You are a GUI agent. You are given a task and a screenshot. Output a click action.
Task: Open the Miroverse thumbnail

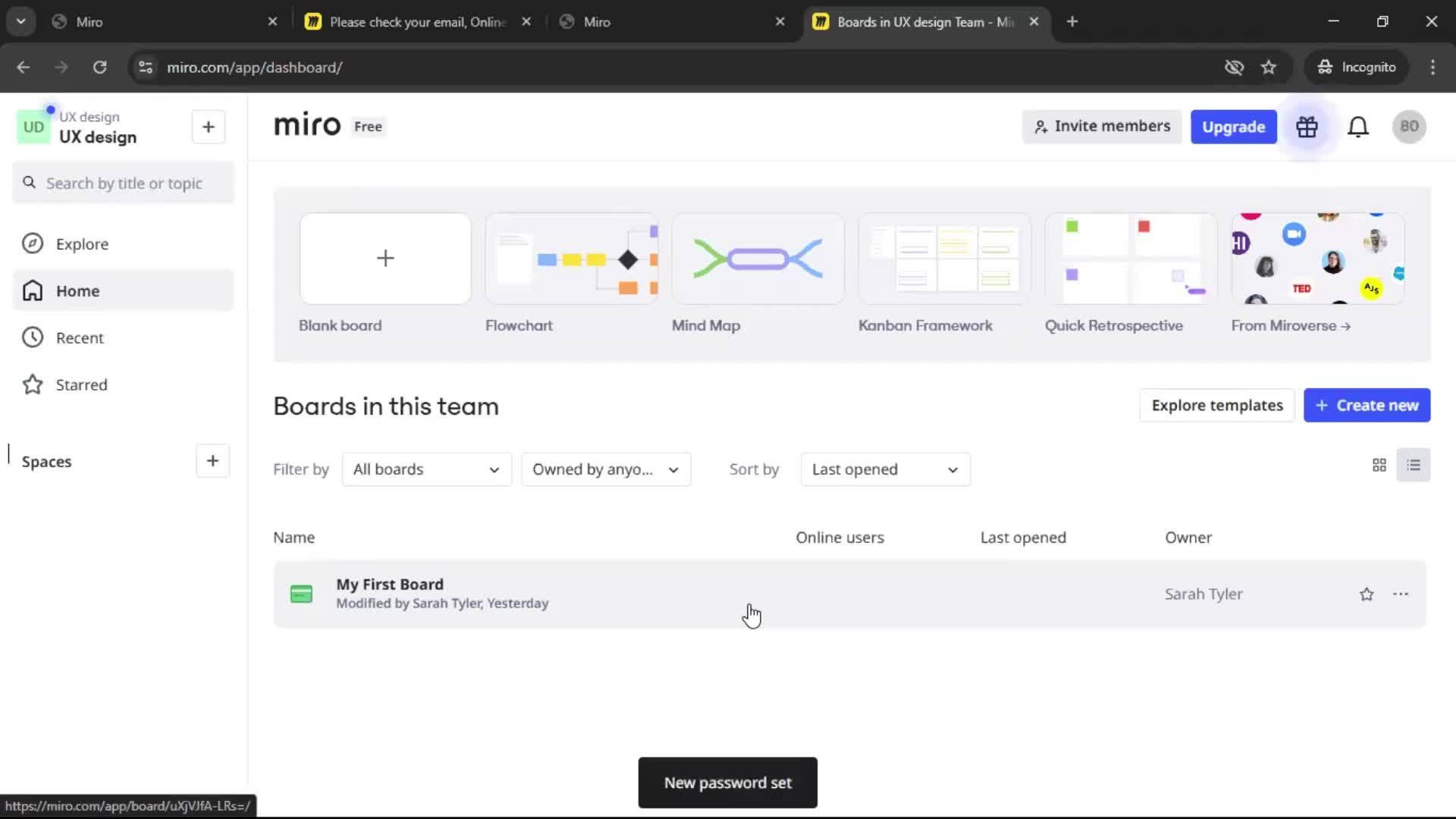coord(1317,259)
